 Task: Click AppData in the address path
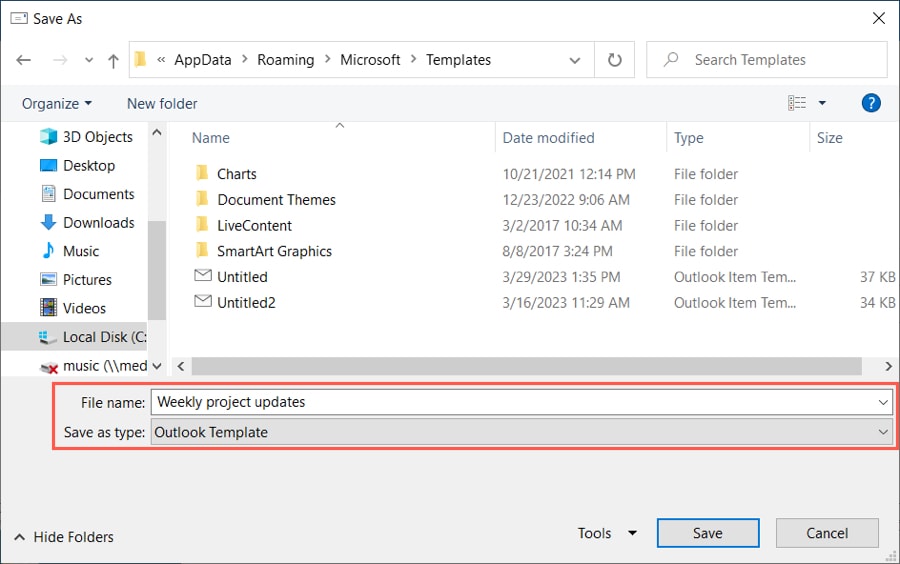203,60
